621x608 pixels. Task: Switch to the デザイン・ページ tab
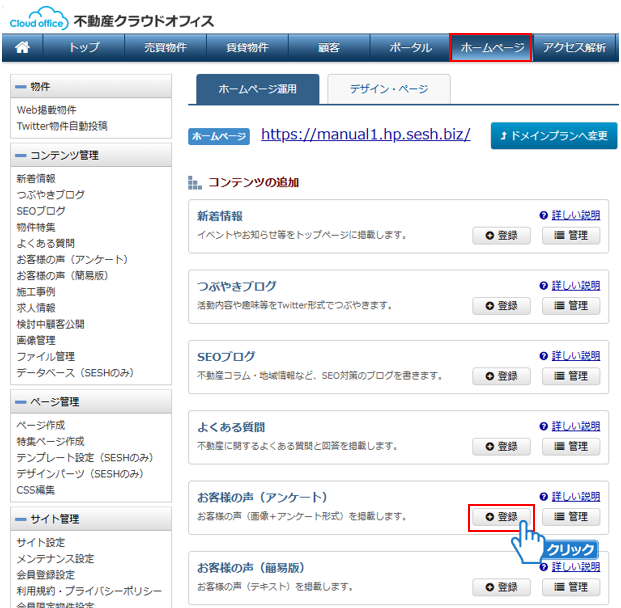point(389,89)
